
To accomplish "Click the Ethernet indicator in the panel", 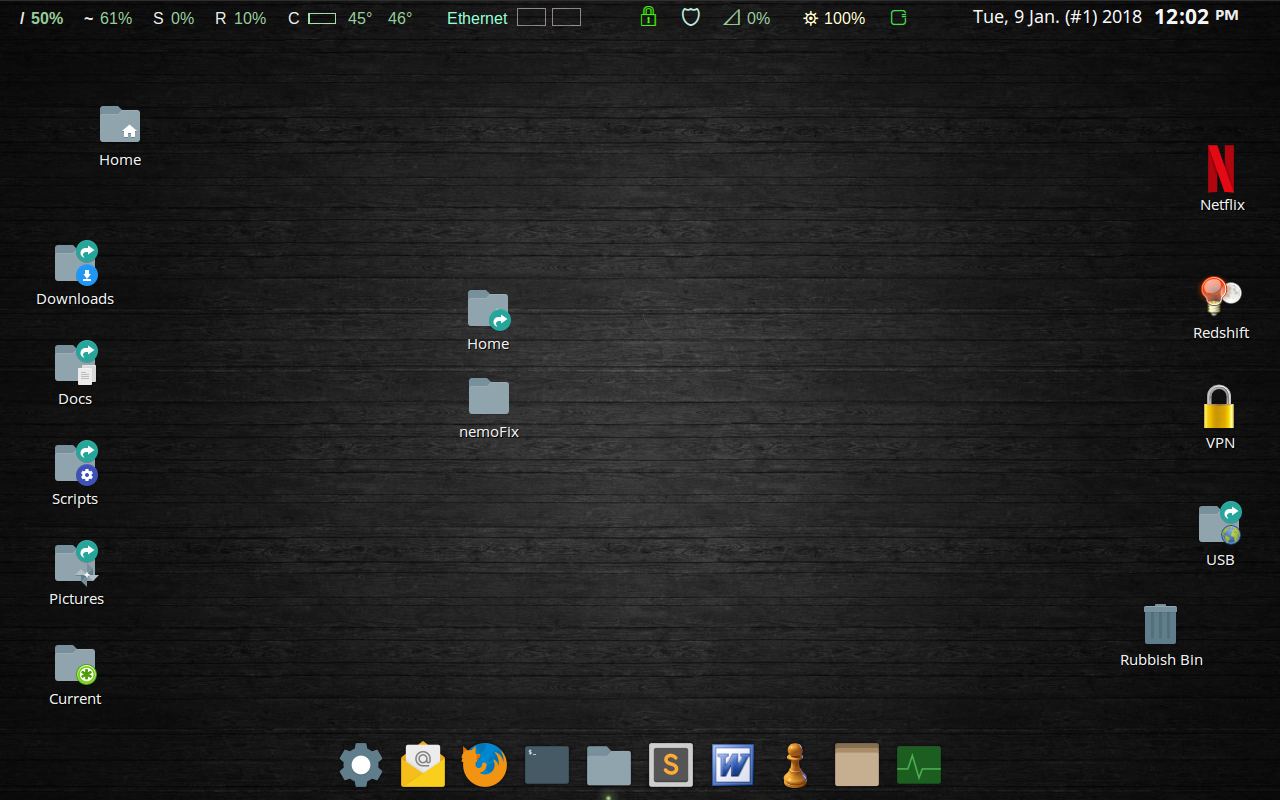I will pos(477,18).
